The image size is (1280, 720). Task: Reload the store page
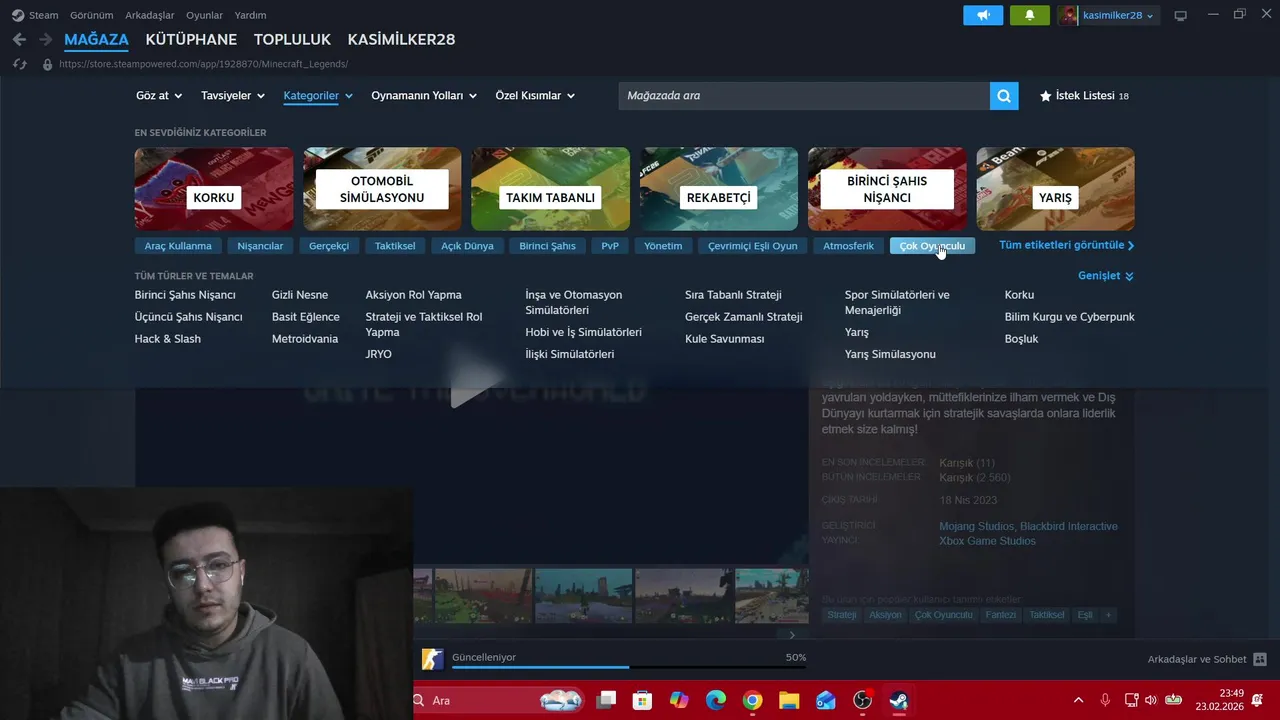click(19, 64)
